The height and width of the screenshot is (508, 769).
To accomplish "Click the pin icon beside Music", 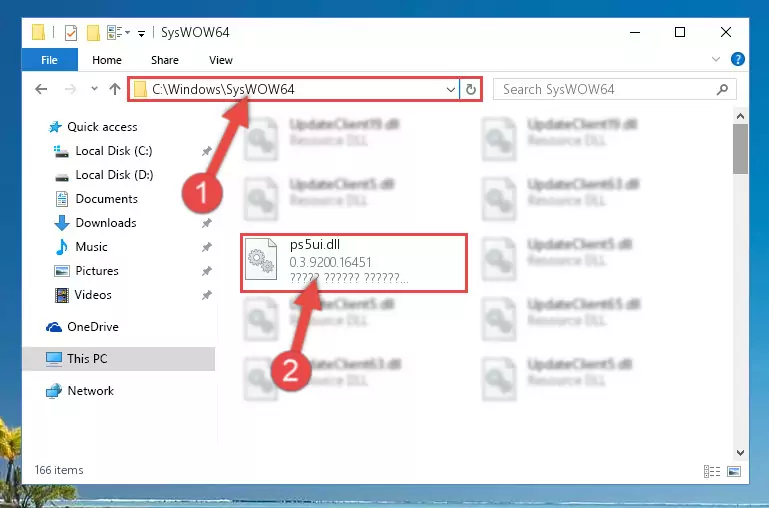I will 206,247.
